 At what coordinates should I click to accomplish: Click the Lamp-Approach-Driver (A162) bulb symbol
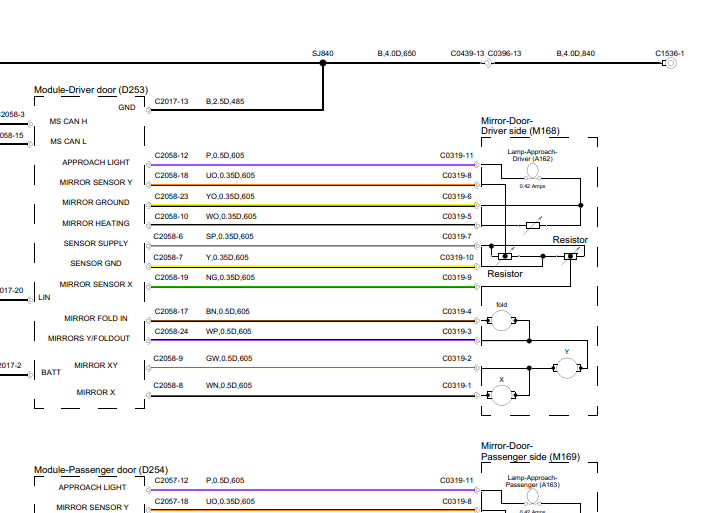pos(532,172)
